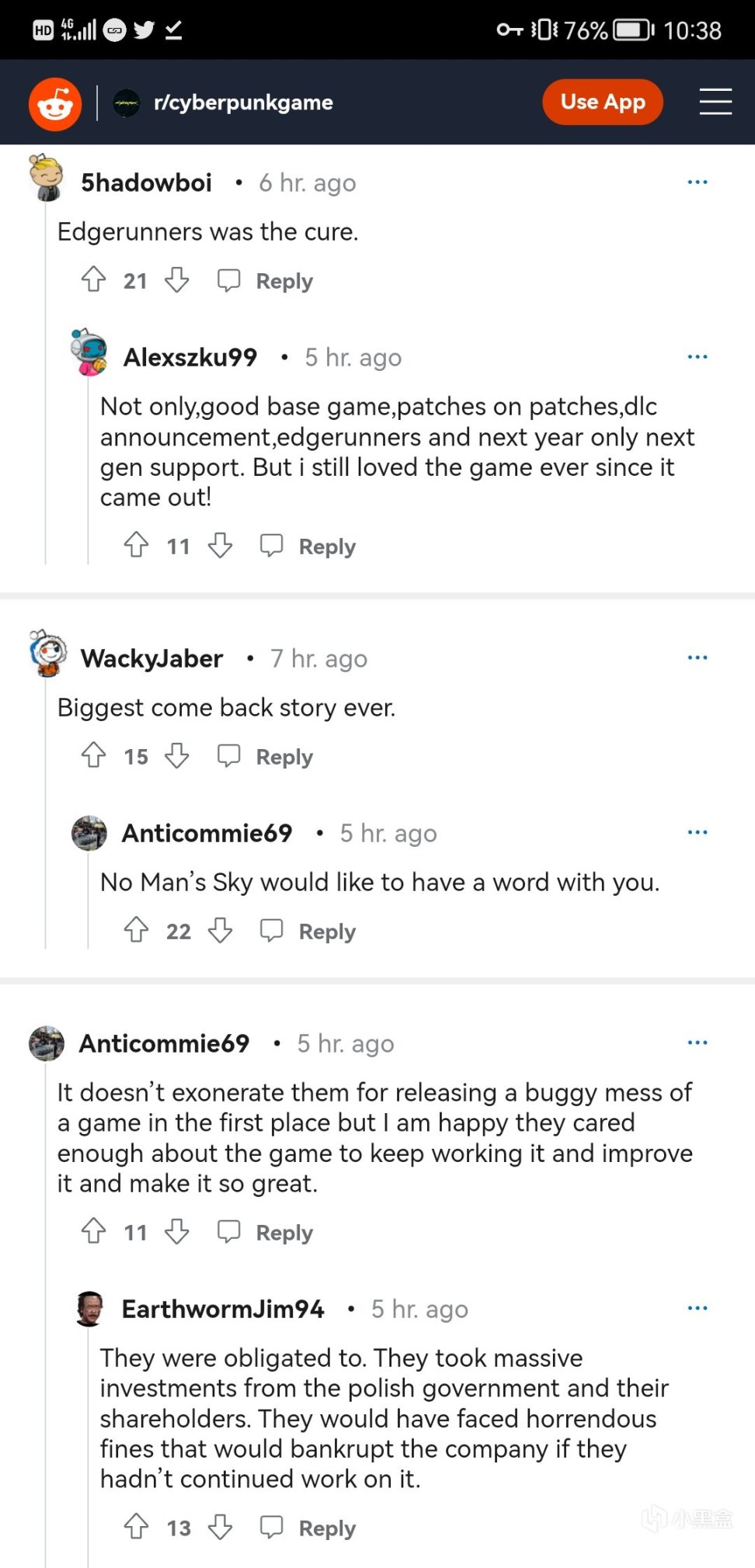The image size is (755, 1568).
Task: Open options for 5hadowboi's comment
Action: [x=697, y=182]
